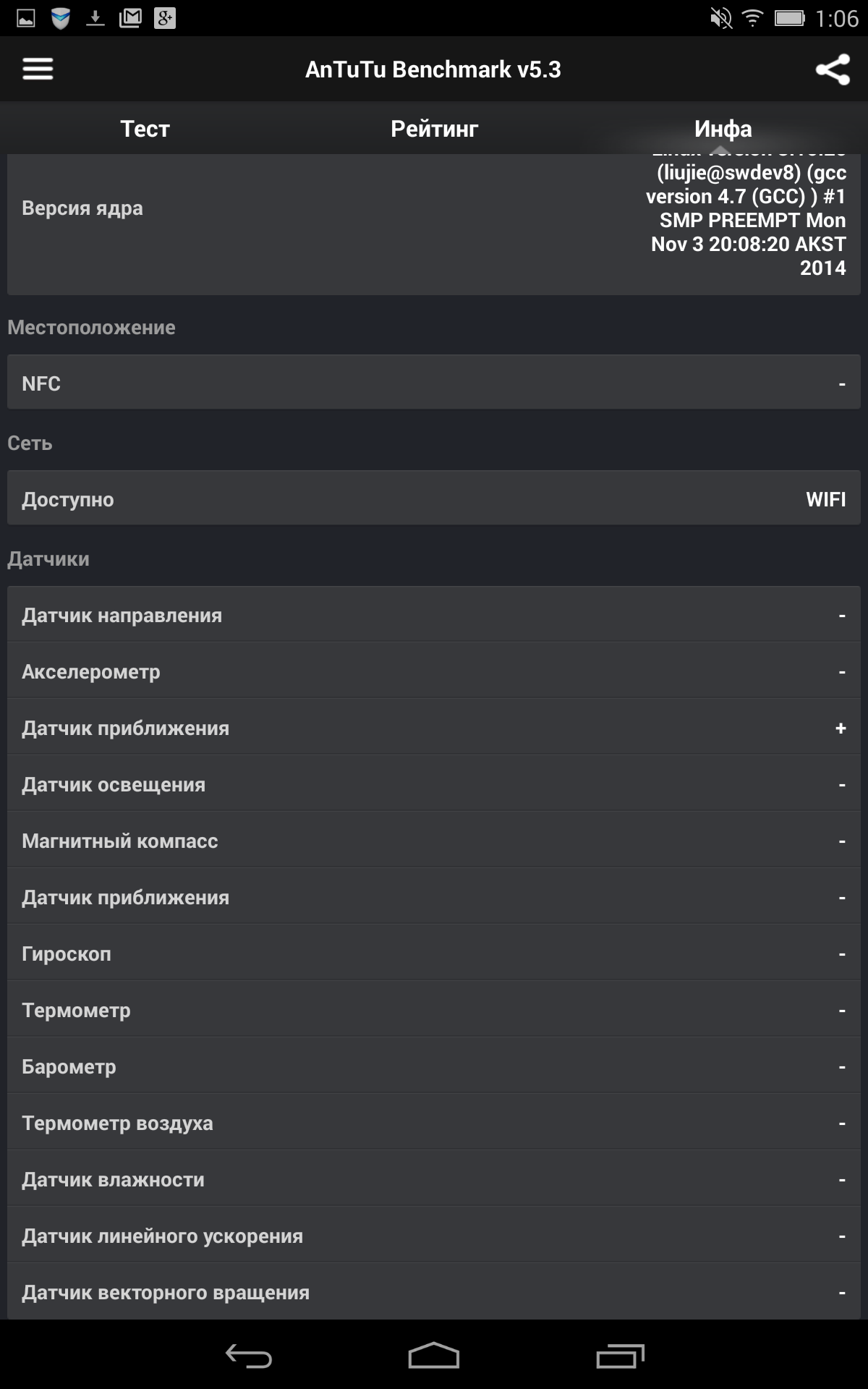The image size is (868, 1389).
Task: Tap the Android home navigation button
Action: pos(434,1356)
